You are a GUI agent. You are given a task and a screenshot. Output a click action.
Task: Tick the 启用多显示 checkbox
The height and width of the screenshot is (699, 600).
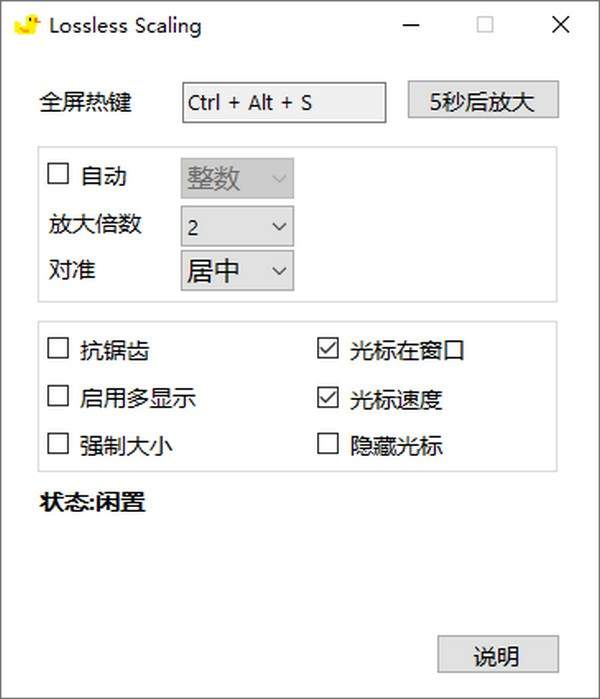click(59, 396)
